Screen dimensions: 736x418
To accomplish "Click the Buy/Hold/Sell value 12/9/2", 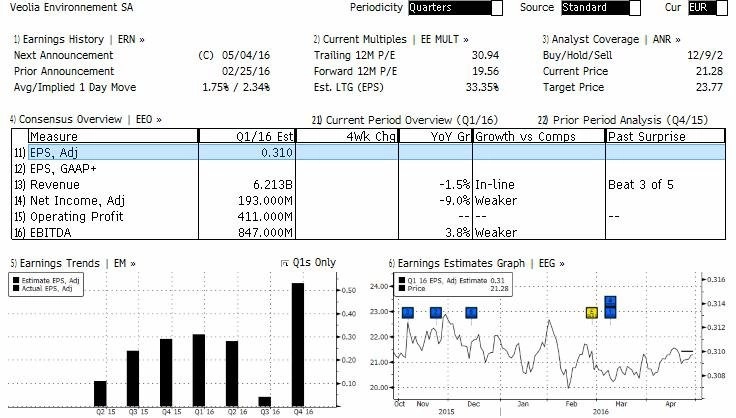I will 705,55.
